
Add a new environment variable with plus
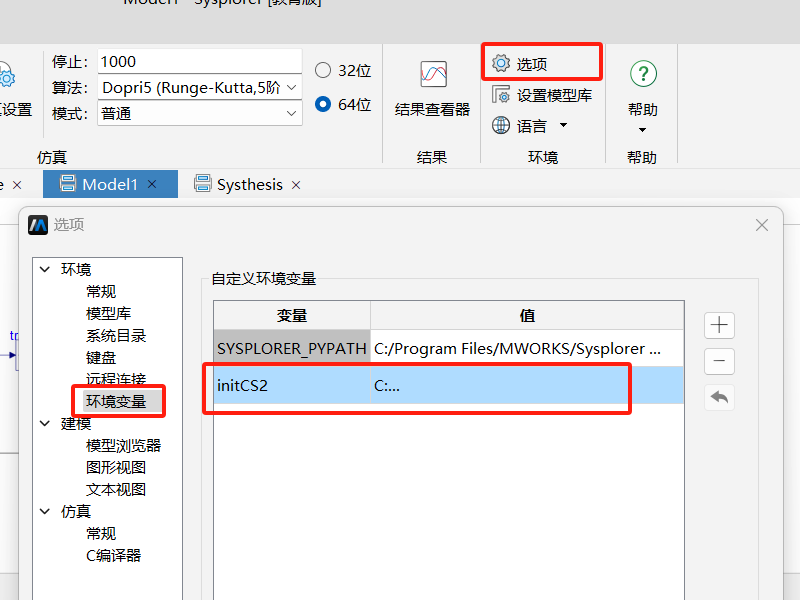tap(719, 326)
